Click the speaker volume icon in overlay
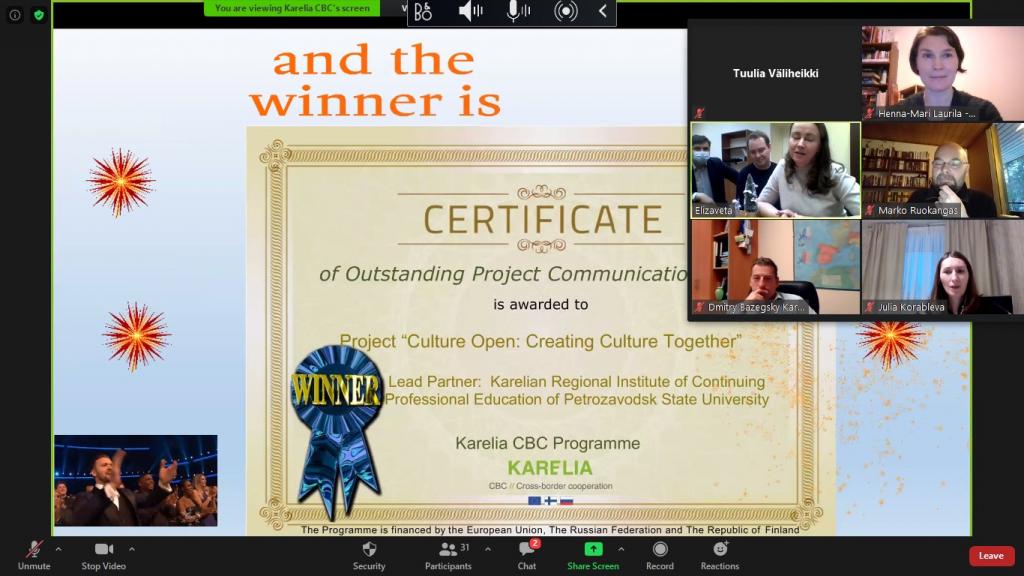1024x576 pixels. [x=470, y=10]
